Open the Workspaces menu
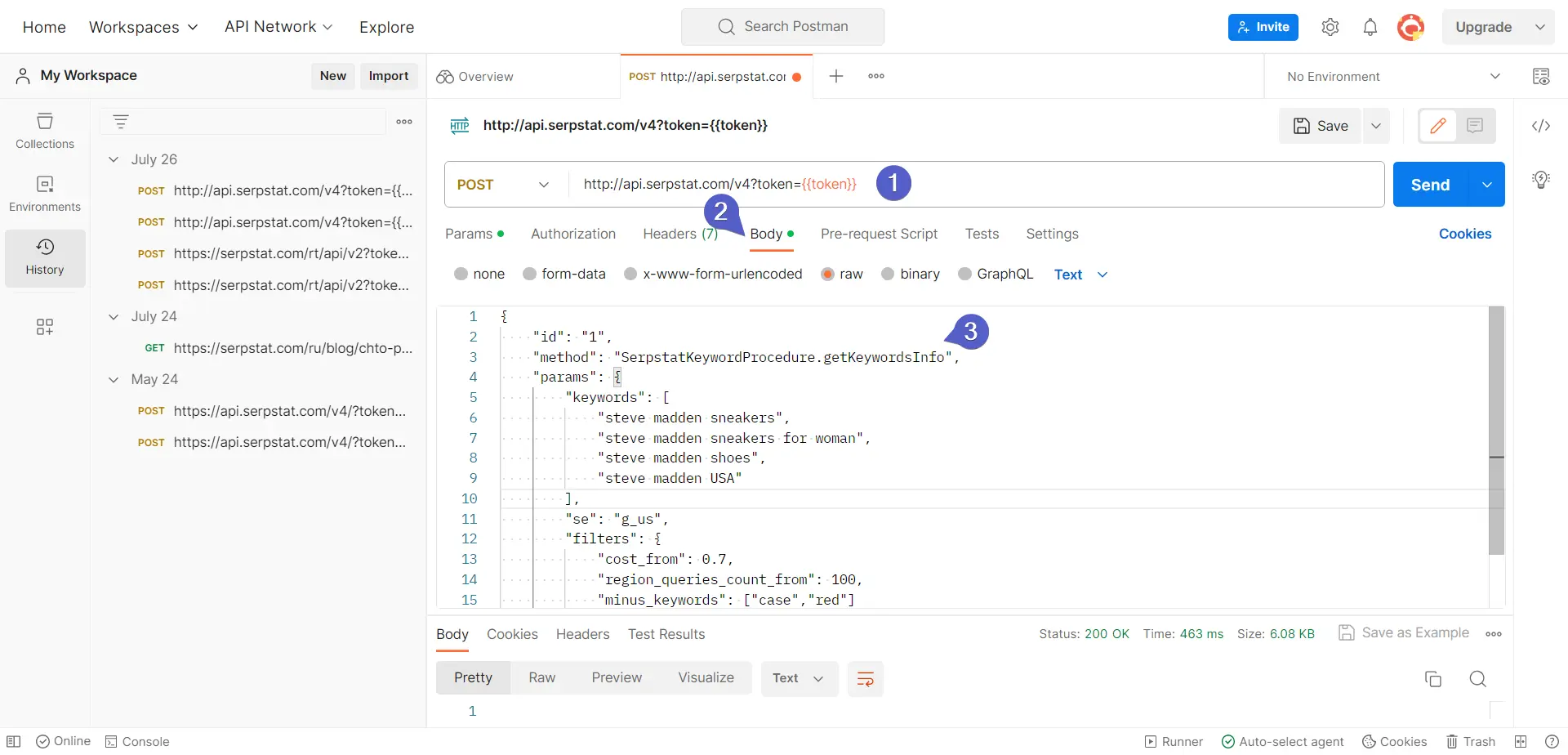Screen dimensions: 1568x755 click(144, 27)
